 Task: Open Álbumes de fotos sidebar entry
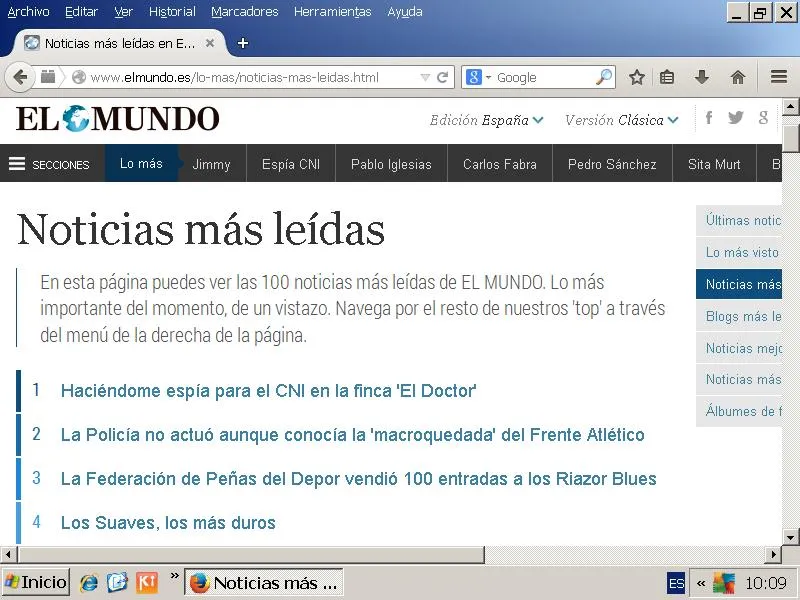739,411
